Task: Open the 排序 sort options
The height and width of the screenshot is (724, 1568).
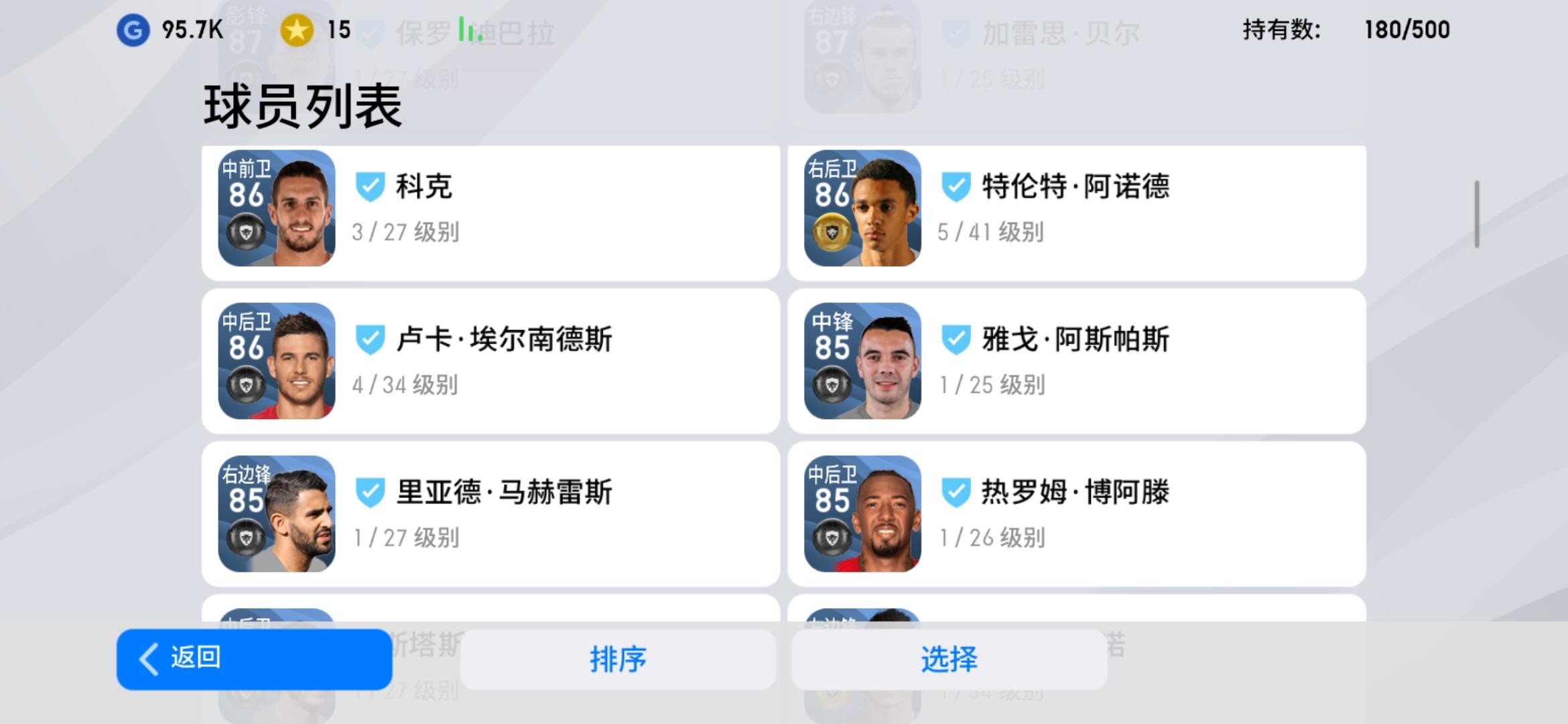Action: click(x=618, y=659)
